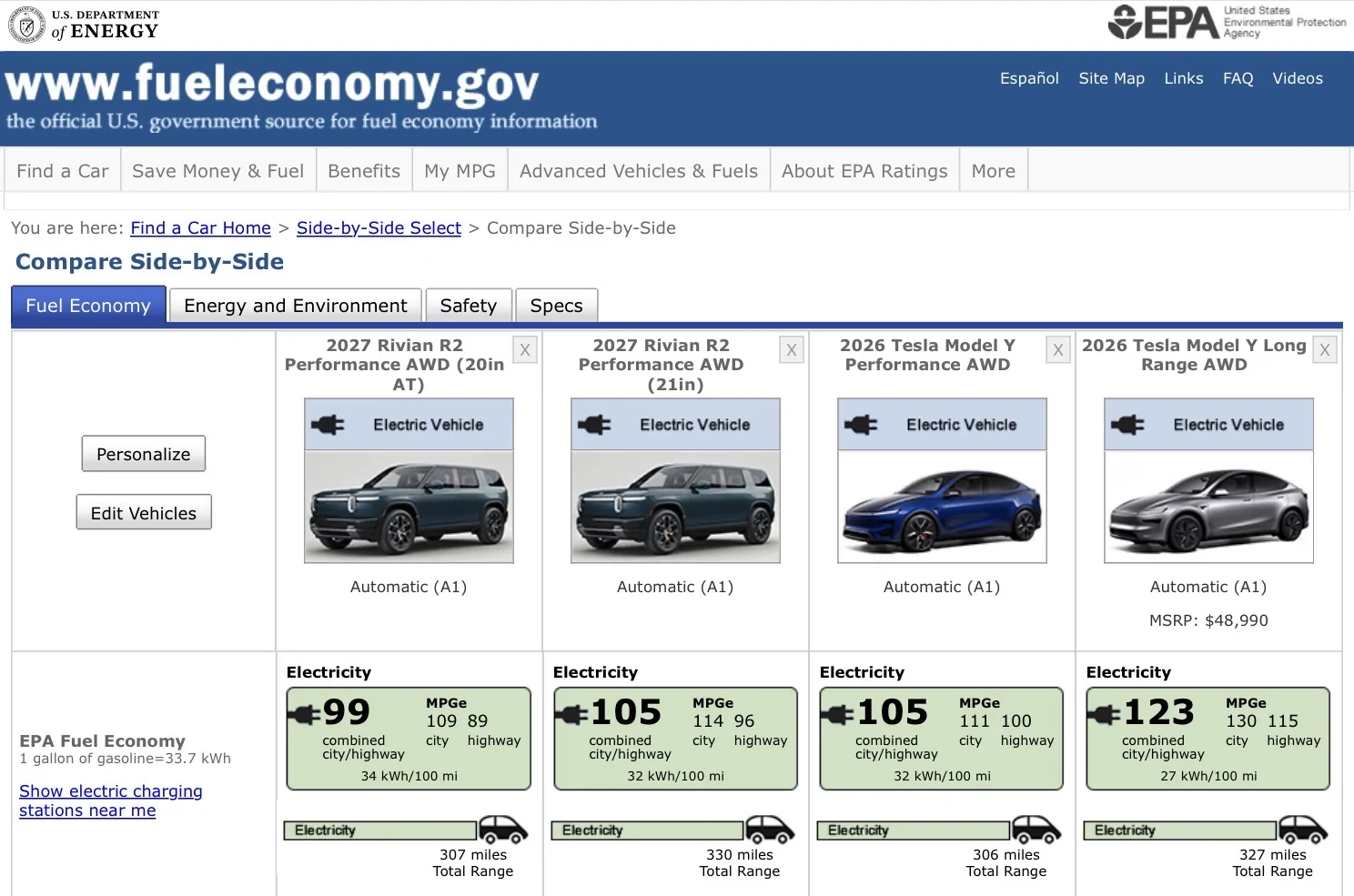Click the 105 MPGe box for Rivian 21in
1354x896 pixels.
[675, 739]
